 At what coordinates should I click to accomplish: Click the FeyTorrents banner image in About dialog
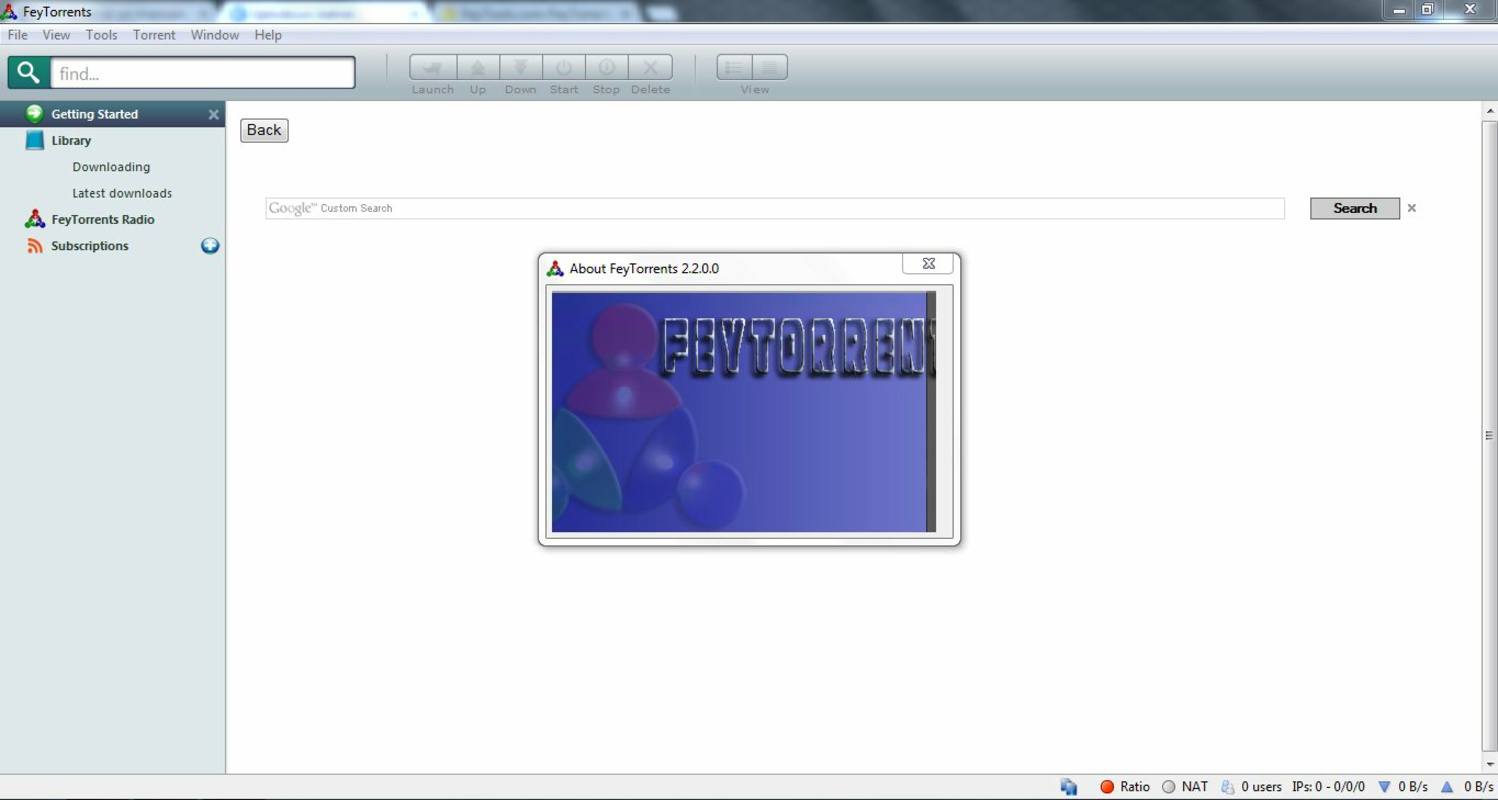coord(743,412)
